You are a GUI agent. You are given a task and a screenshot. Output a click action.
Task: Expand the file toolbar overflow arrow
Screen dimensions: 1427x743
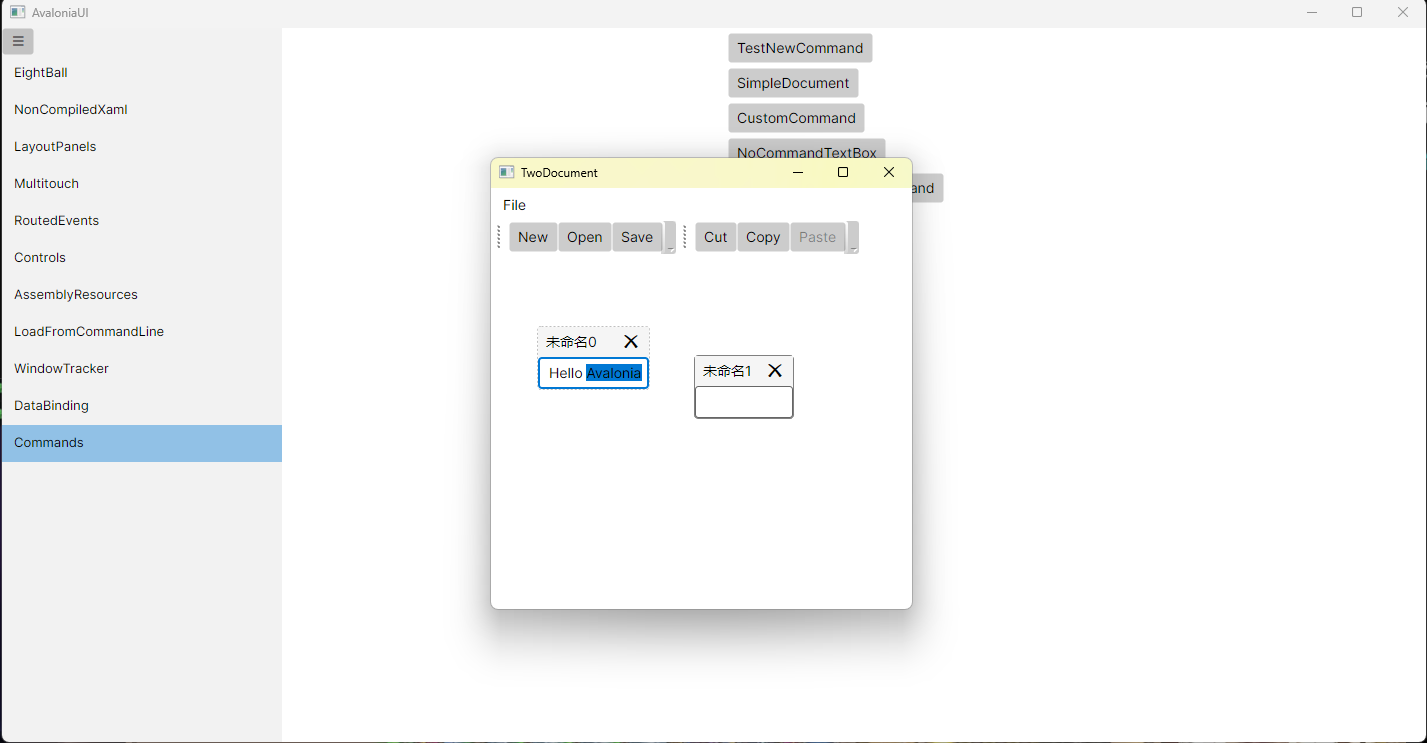tap(670, 238)
